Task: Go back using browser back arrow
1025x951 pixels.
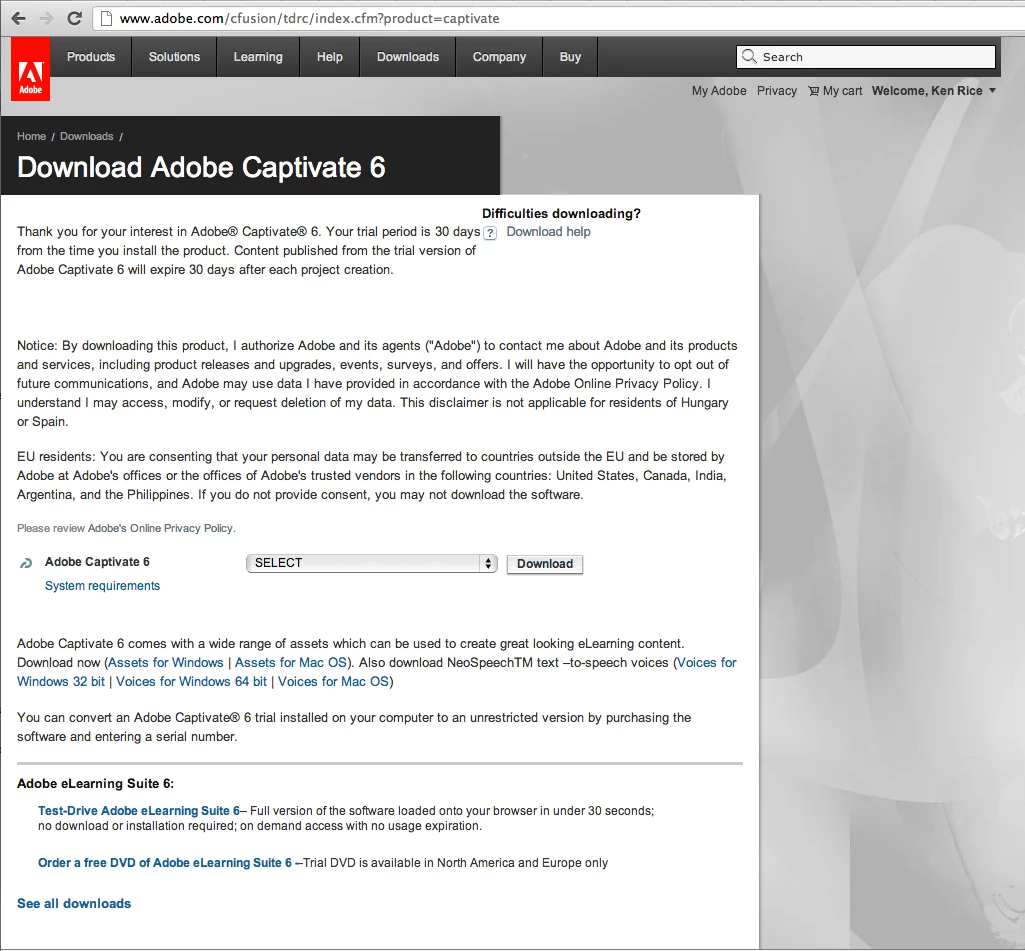Action: point(18,18)
